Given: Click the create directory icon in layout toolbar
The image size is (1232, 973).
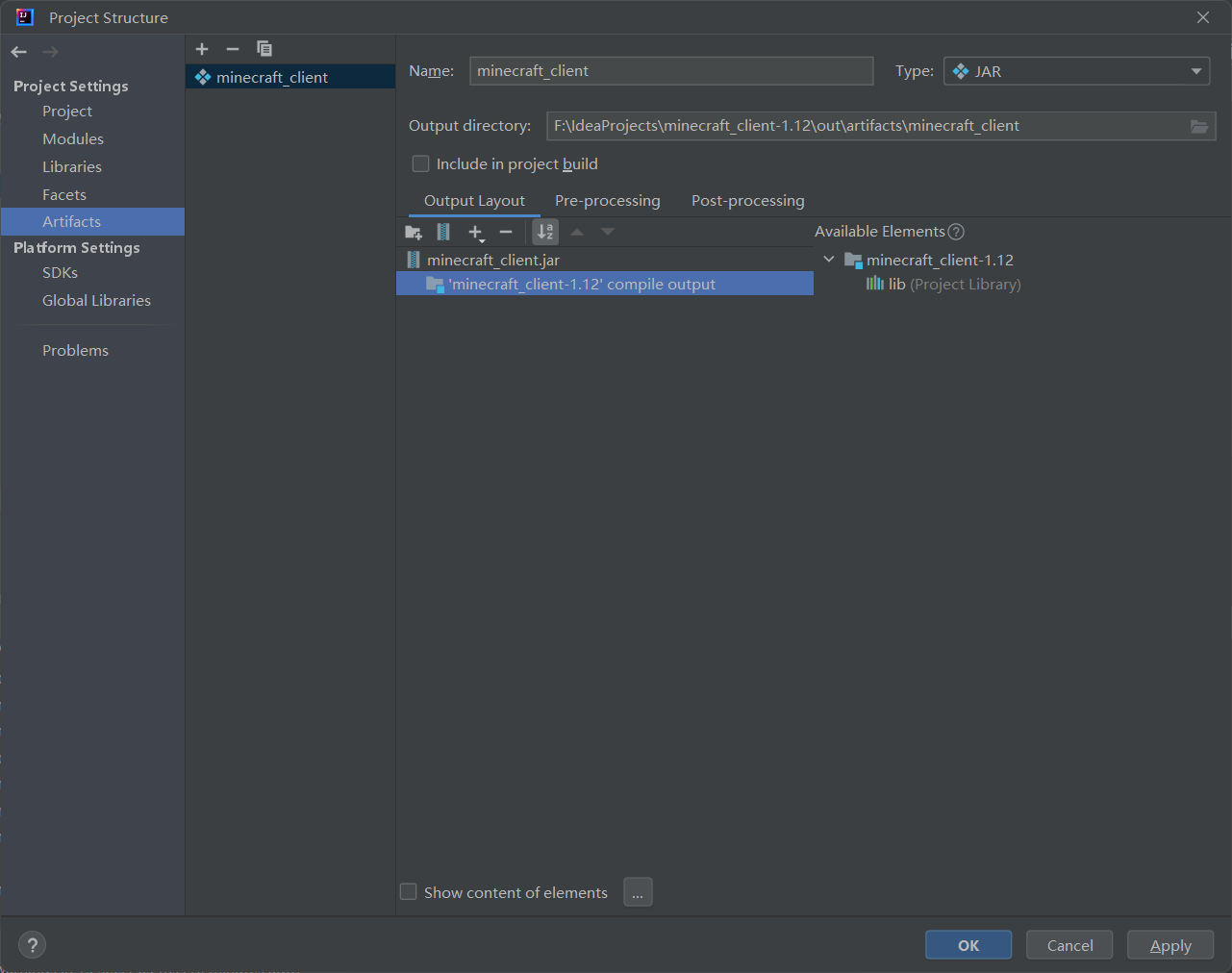Looking at the screenshot, I should (414, 232).
